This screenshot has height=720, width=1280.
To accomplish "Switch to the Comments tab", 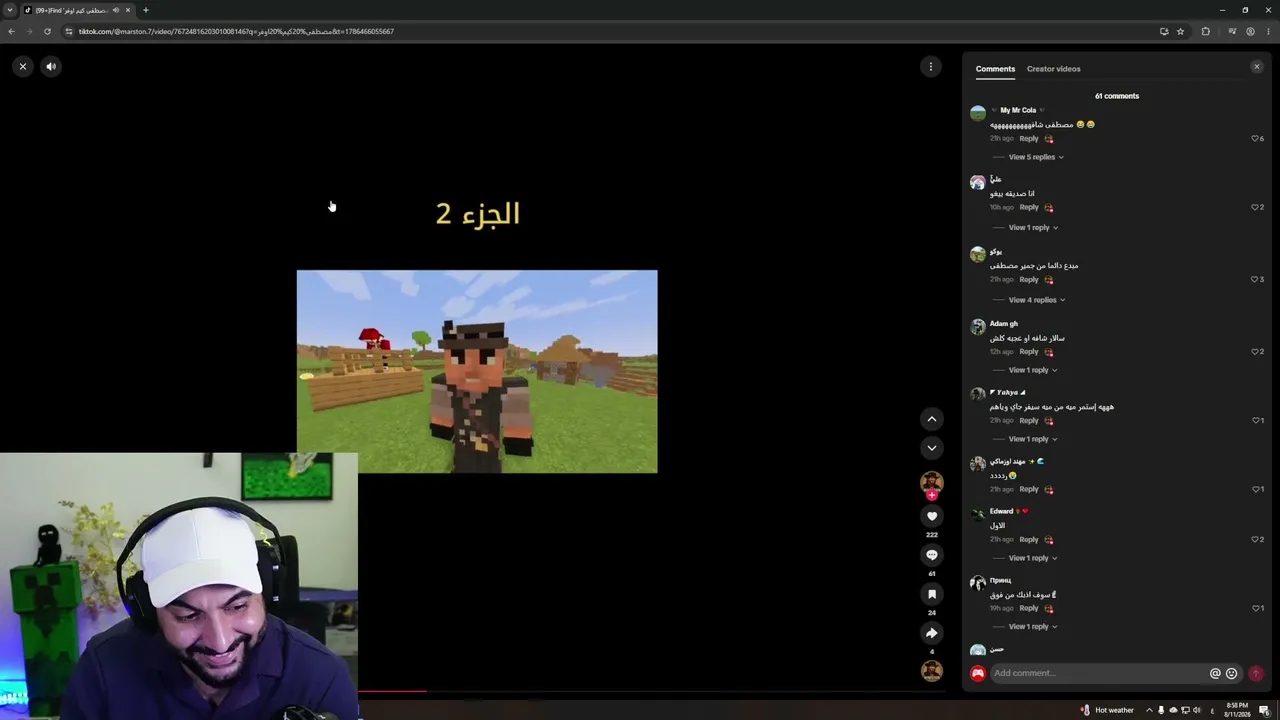I will pos(995,69).
